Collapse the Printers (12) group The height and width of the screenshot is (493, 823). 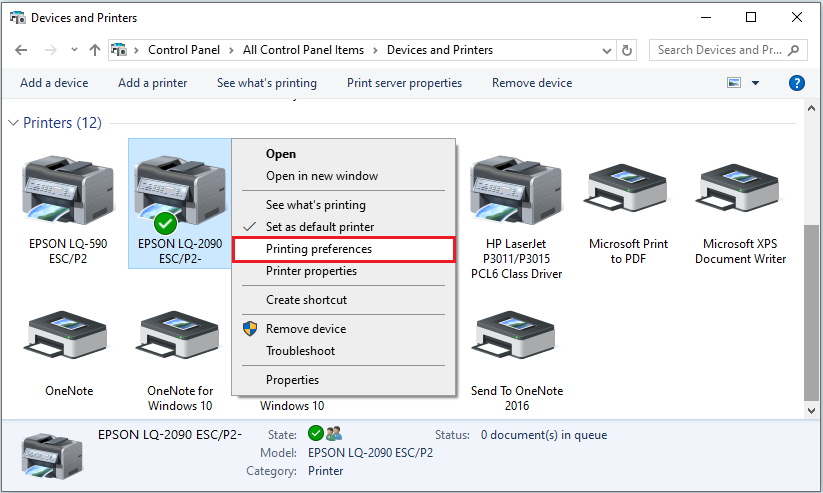click(14, 123)
